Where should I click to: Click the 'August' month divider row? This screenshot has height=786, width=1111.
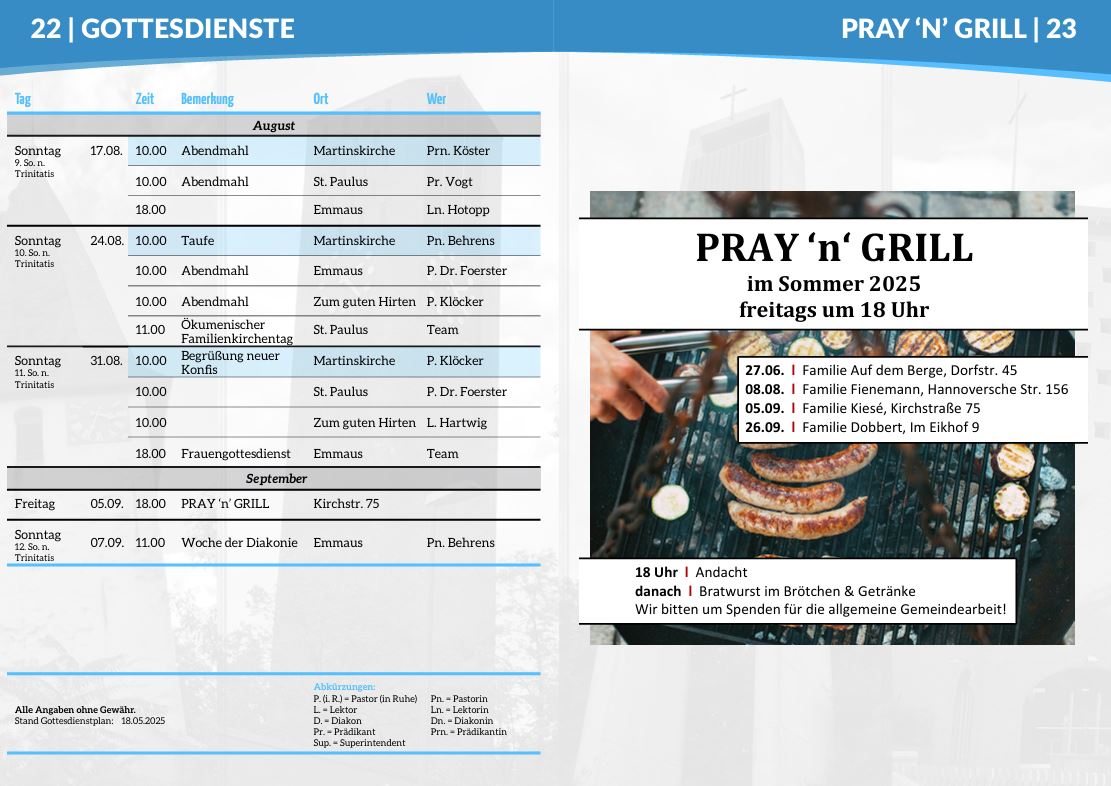click(273, 125)
